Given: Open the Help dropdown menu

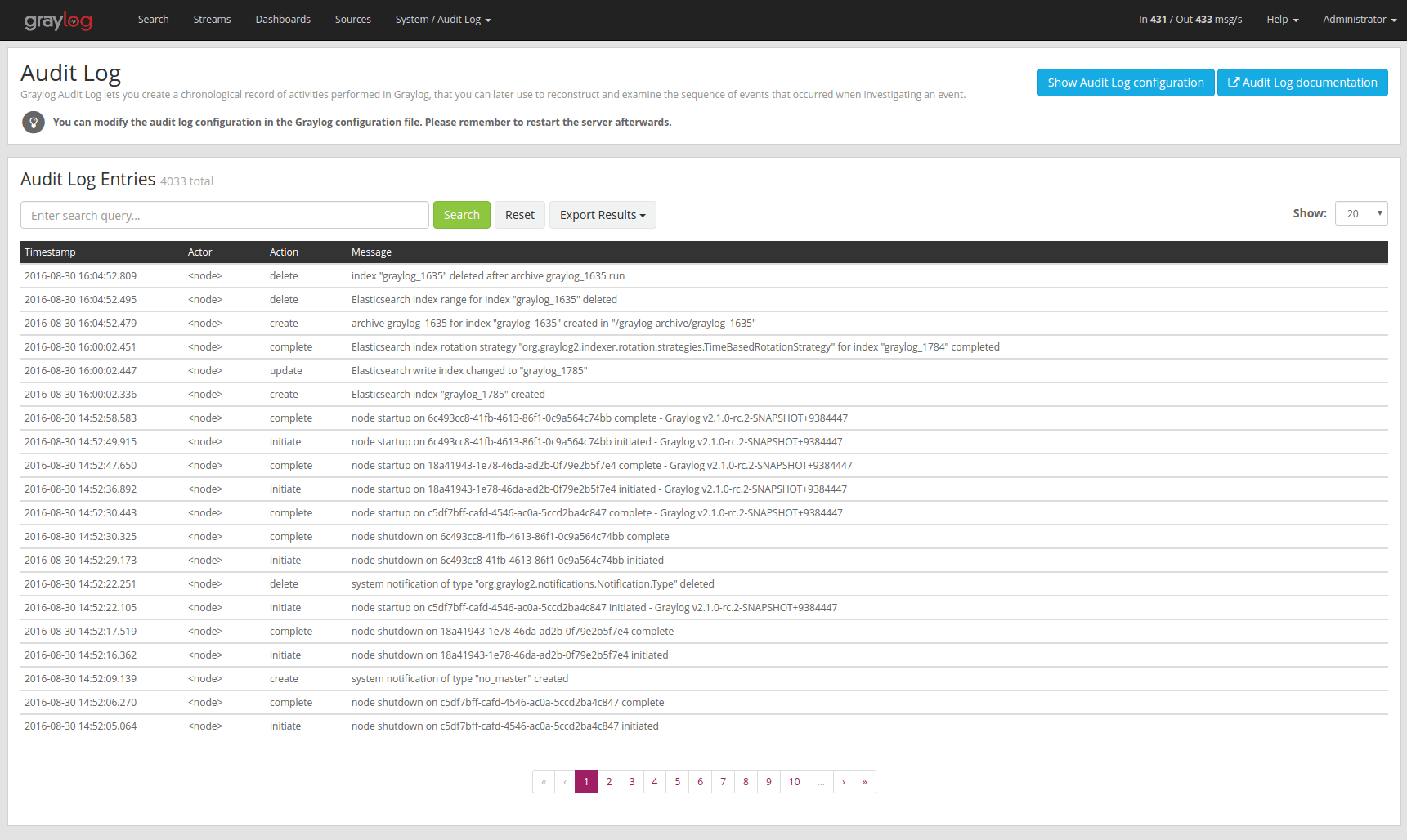Looking at the screenshot, I should click(1282, 20).
